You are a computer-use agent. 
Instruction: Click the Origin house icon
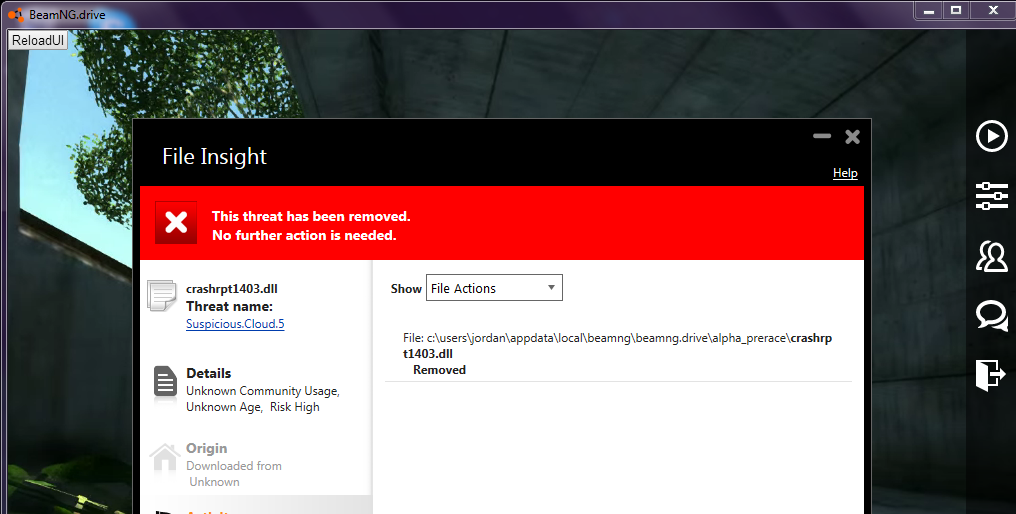(165, 458)
